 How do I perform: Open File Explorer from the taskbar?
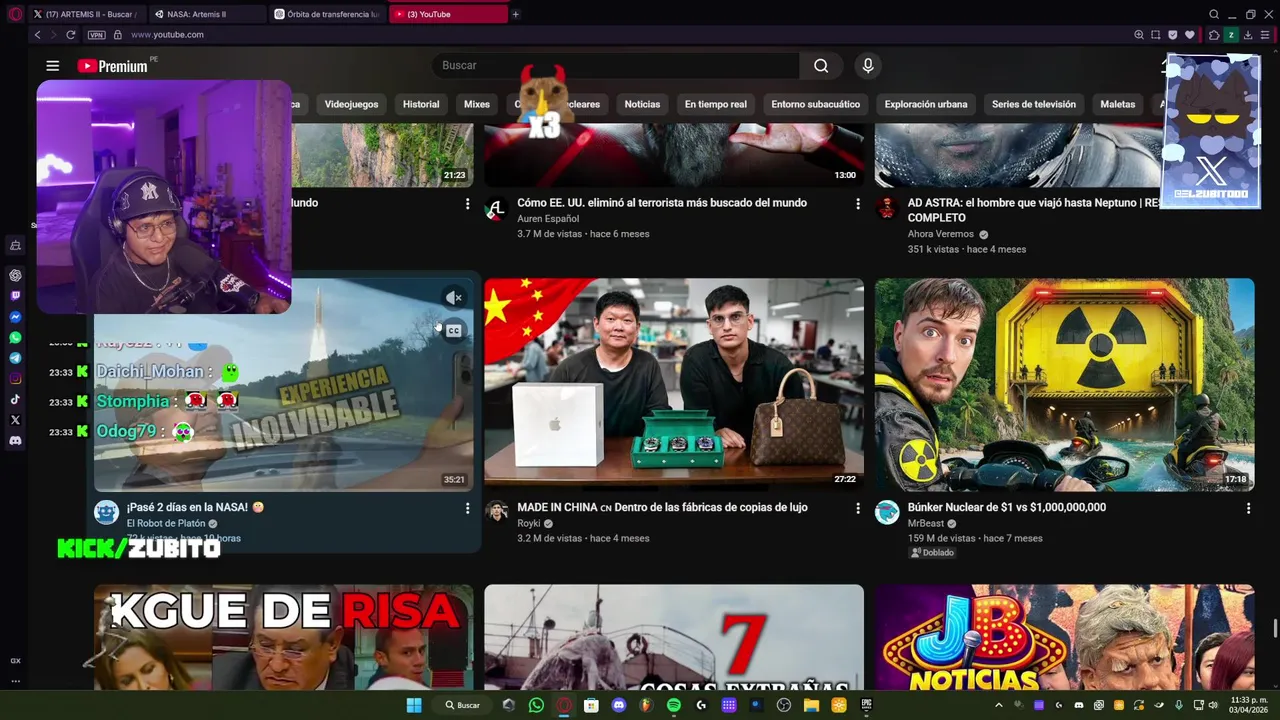(x=811, y=705)
